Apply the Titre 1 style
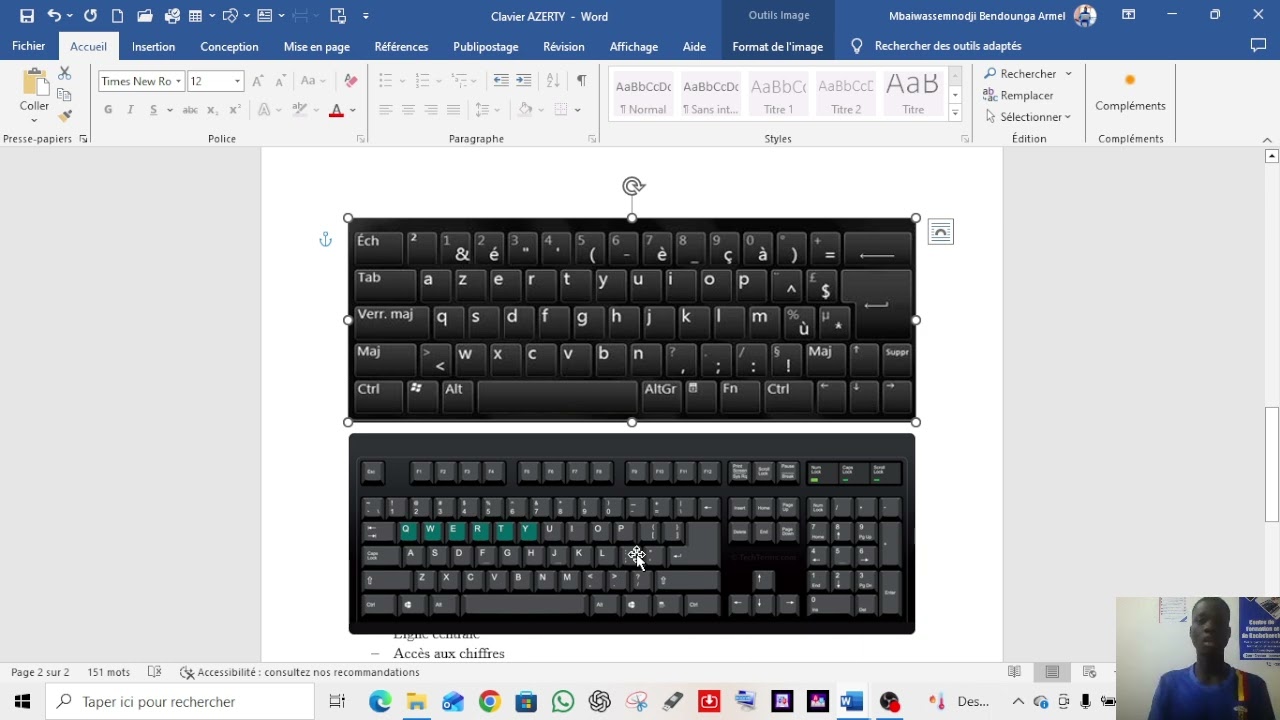 [x=778, y=96]
